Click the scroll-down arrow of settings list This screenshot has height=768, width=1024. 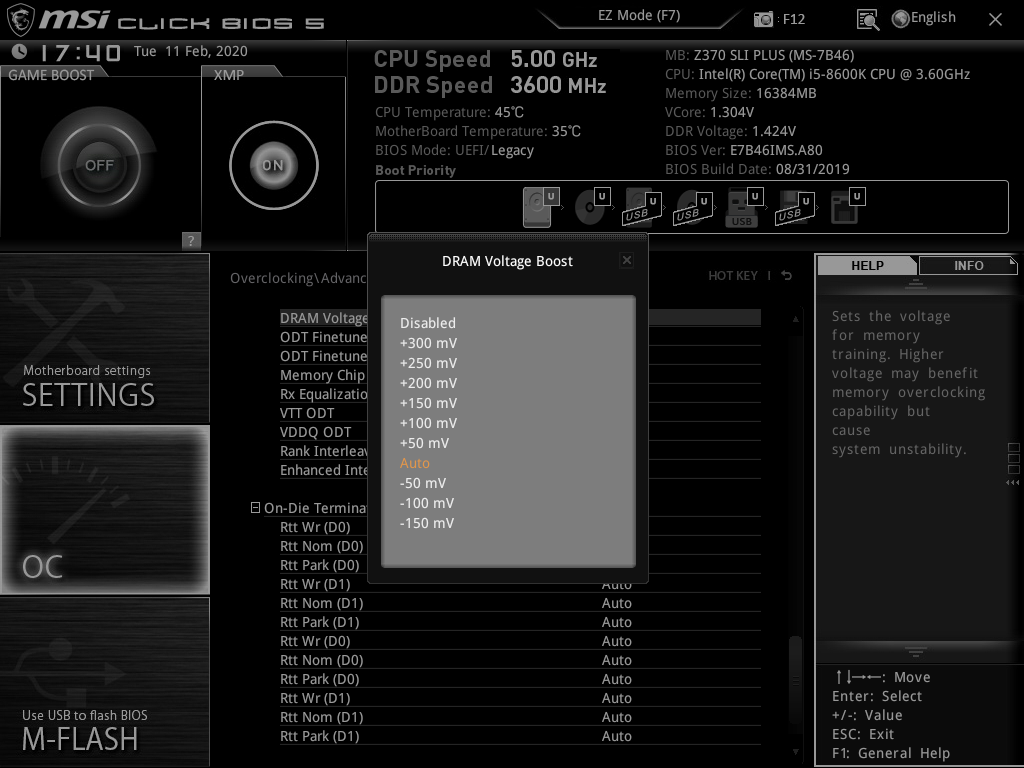(795, 752)
